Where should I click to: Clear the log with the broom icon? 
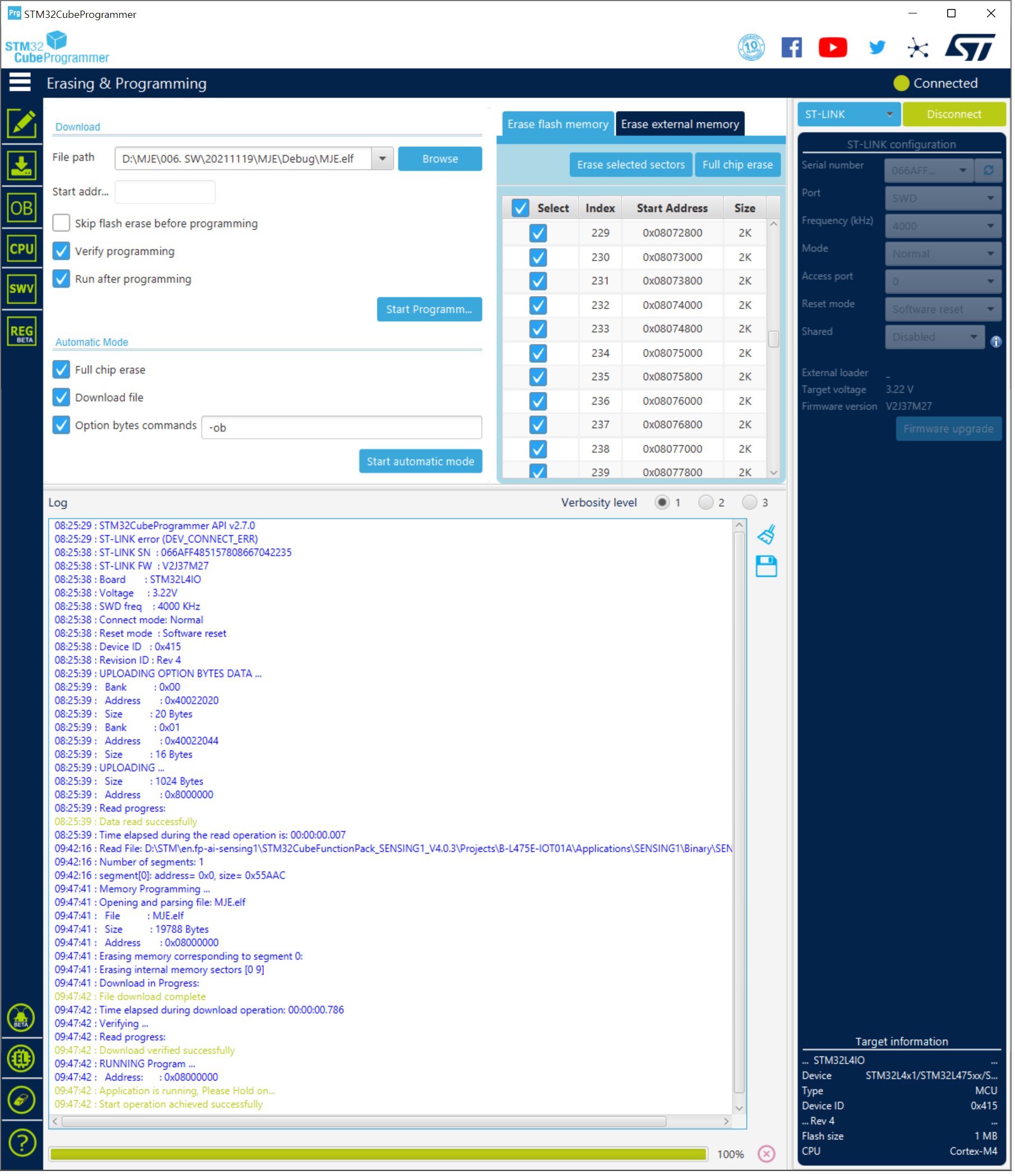pos(769,536)
